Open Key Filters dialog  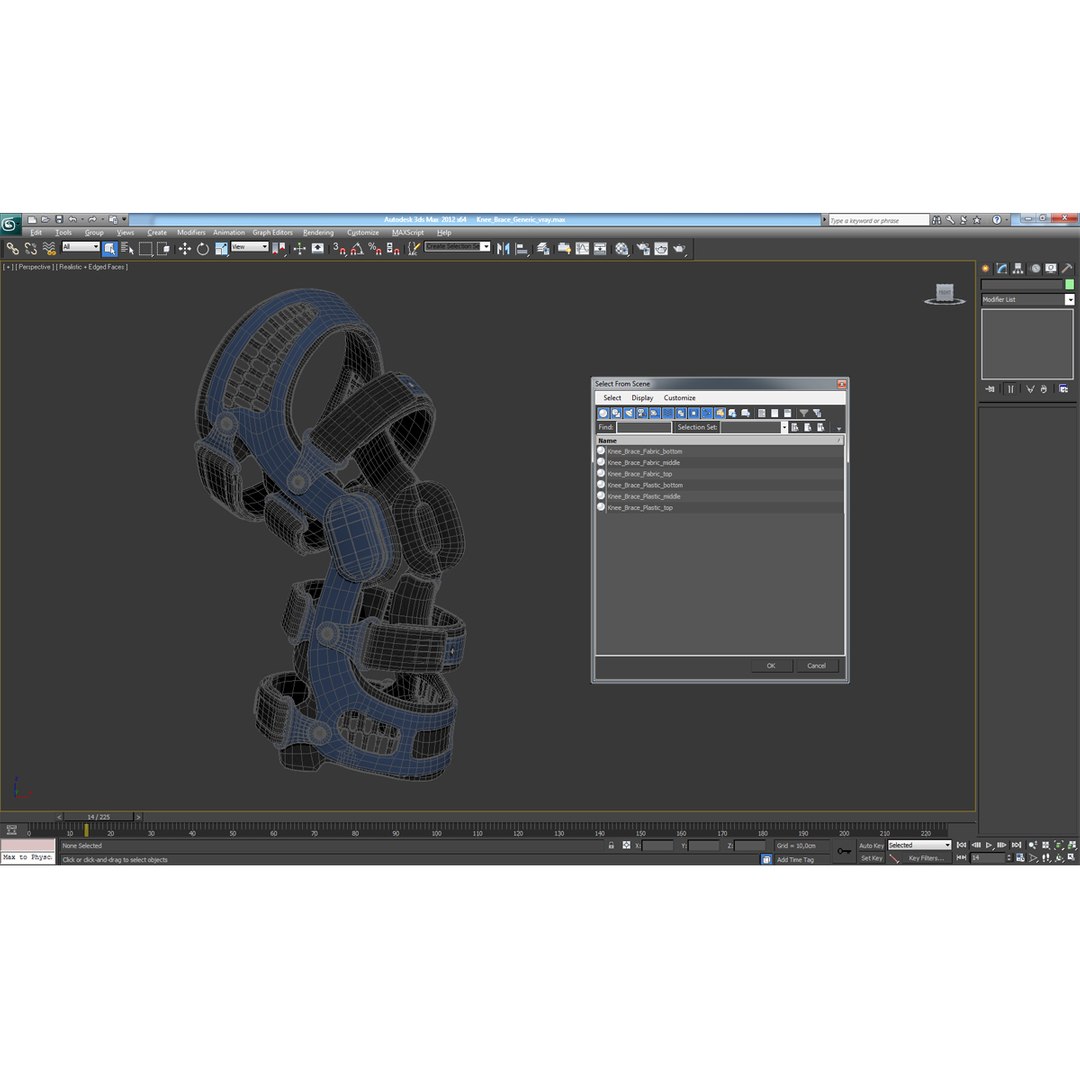[x=925, y=858]
